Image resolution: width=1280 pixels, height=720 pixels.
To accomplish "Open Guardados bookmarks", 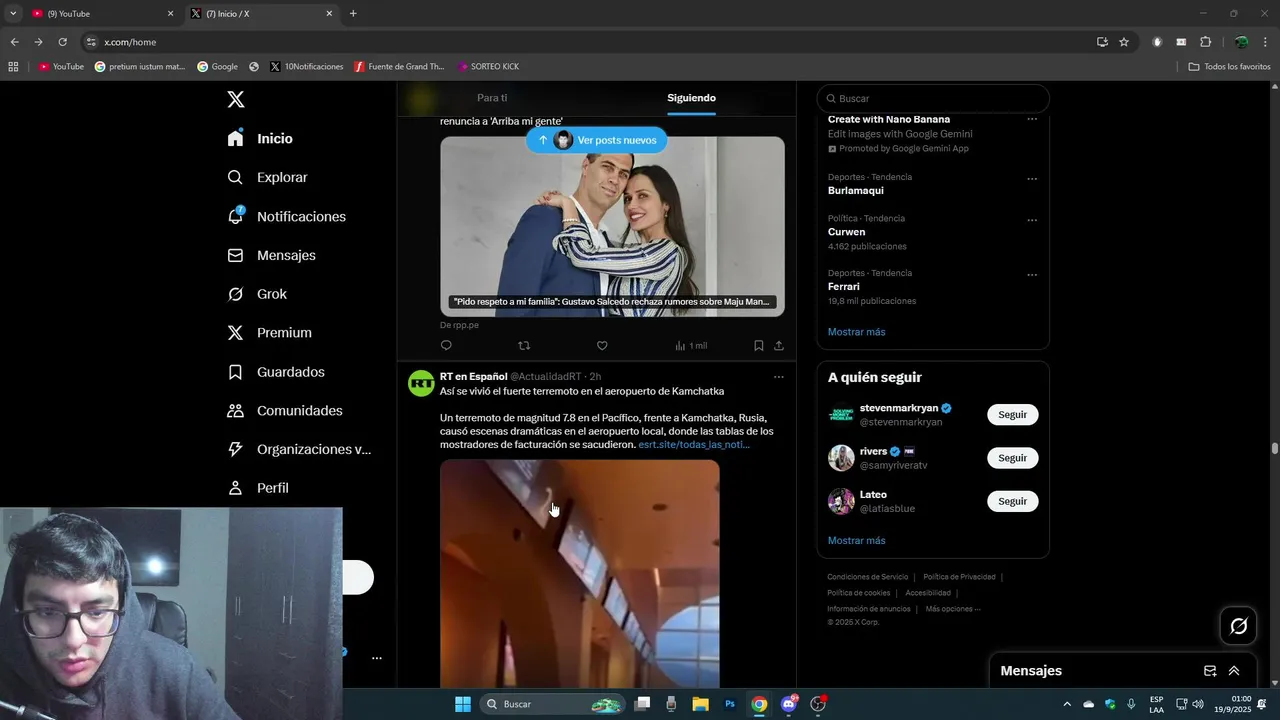I will pyautogui.click(x=276, y=372).
